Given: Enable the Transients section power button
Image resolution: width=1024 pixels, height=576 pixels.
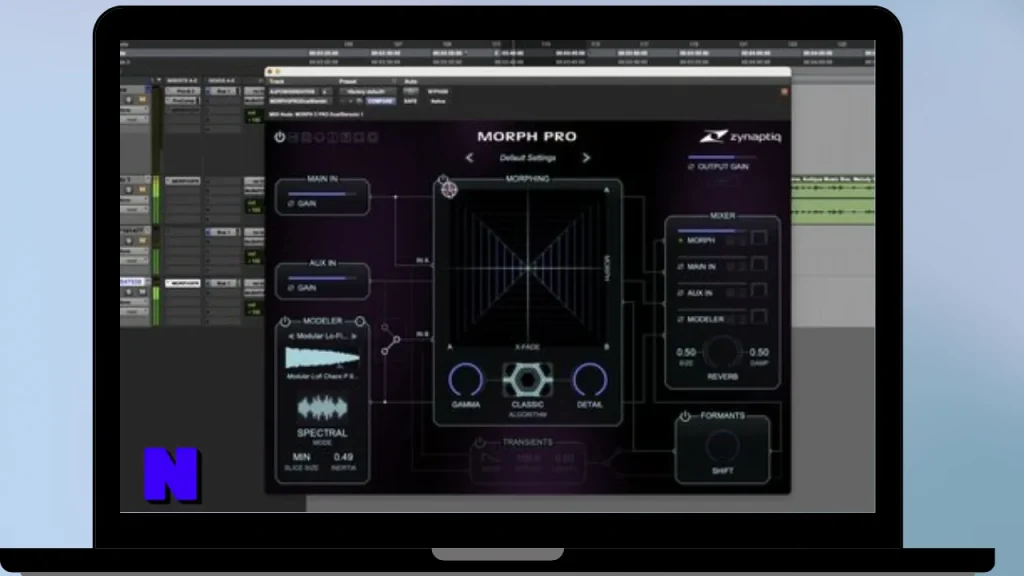Looking at the screenshot, I should coord(479,443).
